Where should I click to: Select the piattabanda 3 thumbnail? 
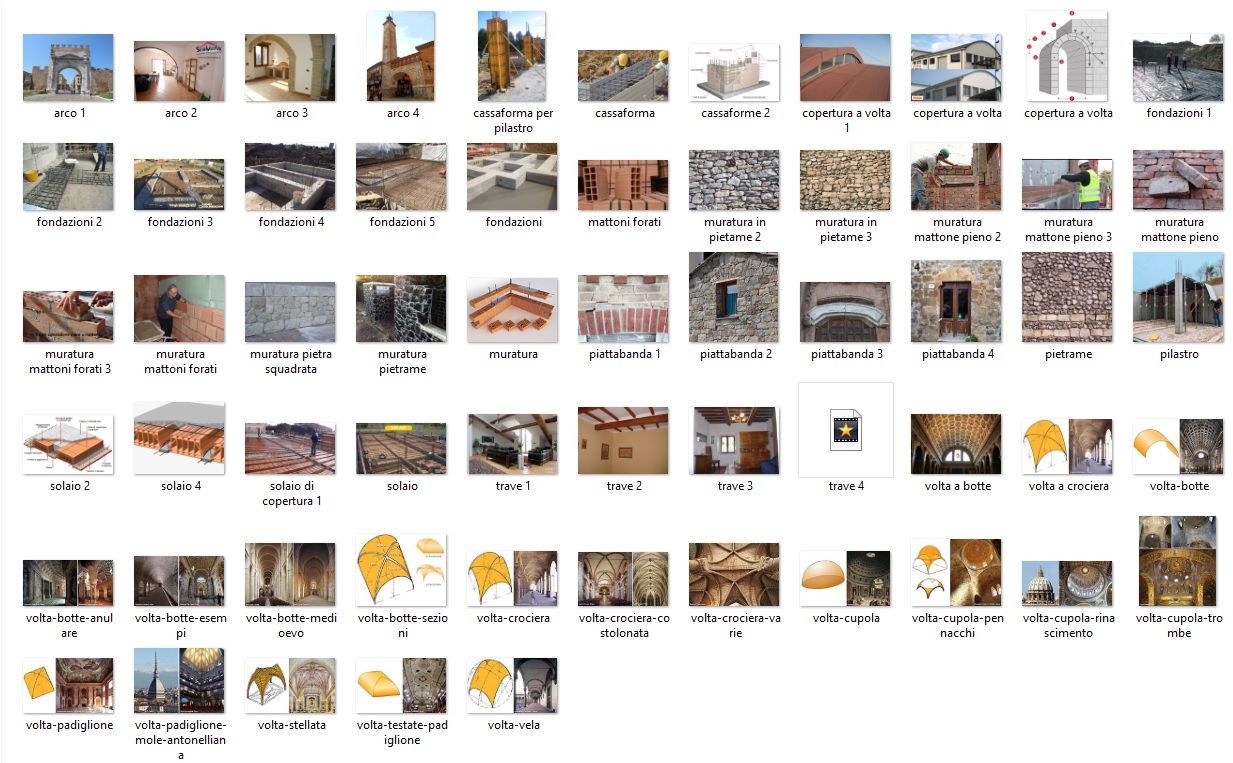click(845, 312)
